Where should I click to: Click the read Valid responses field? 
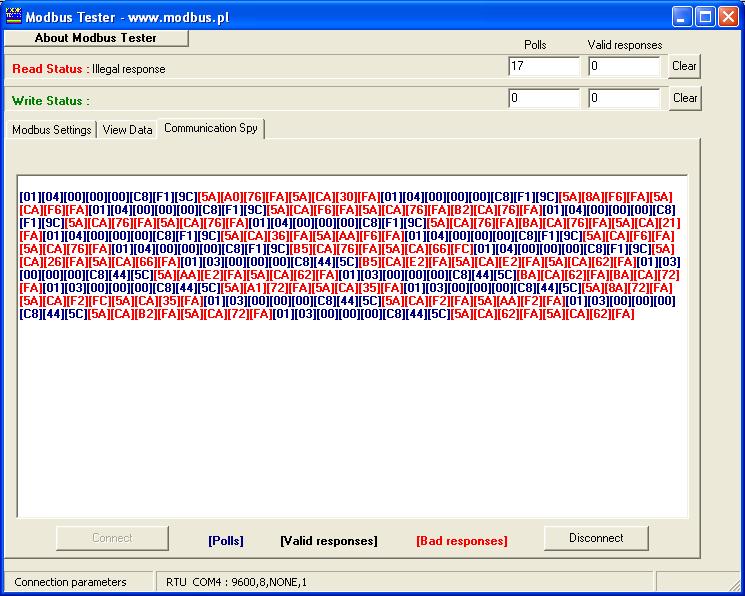click(x=624, y=66)
